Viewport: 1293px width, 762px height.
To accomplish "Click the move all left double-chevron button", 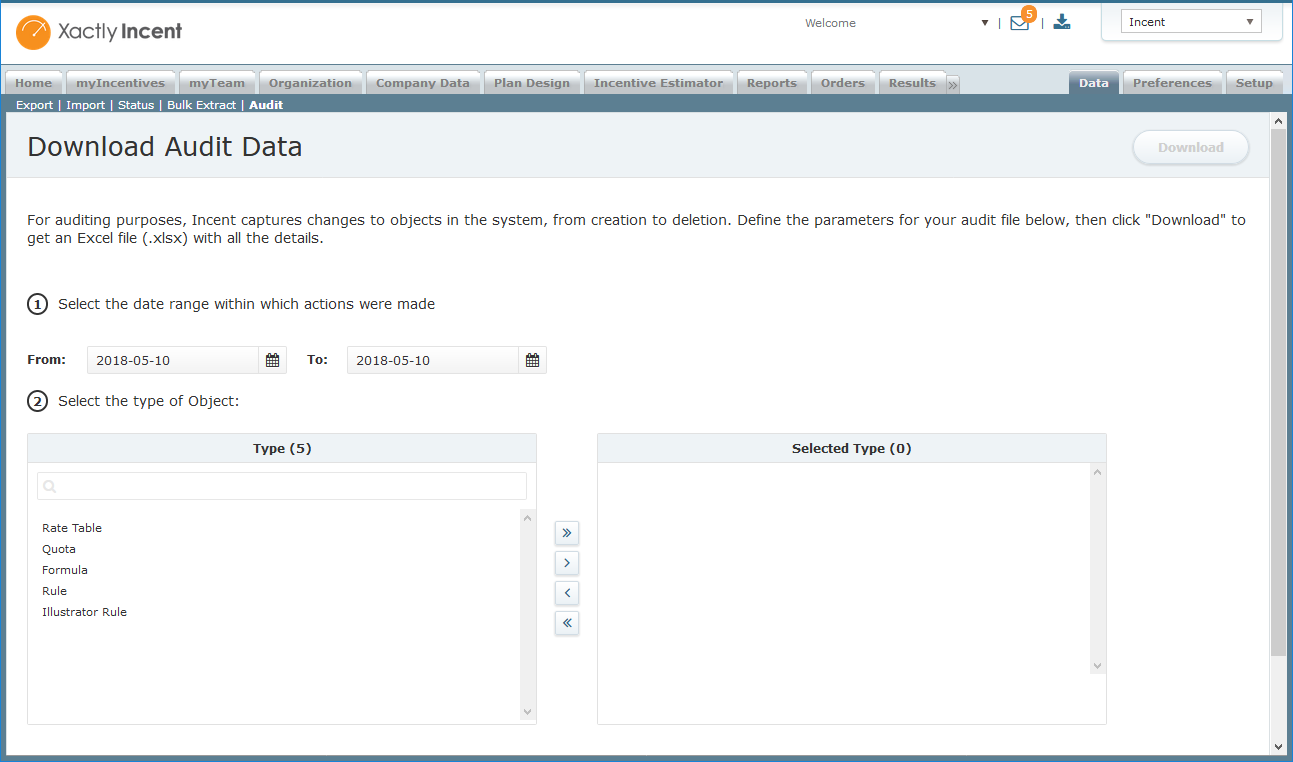I will pos(567,623).
